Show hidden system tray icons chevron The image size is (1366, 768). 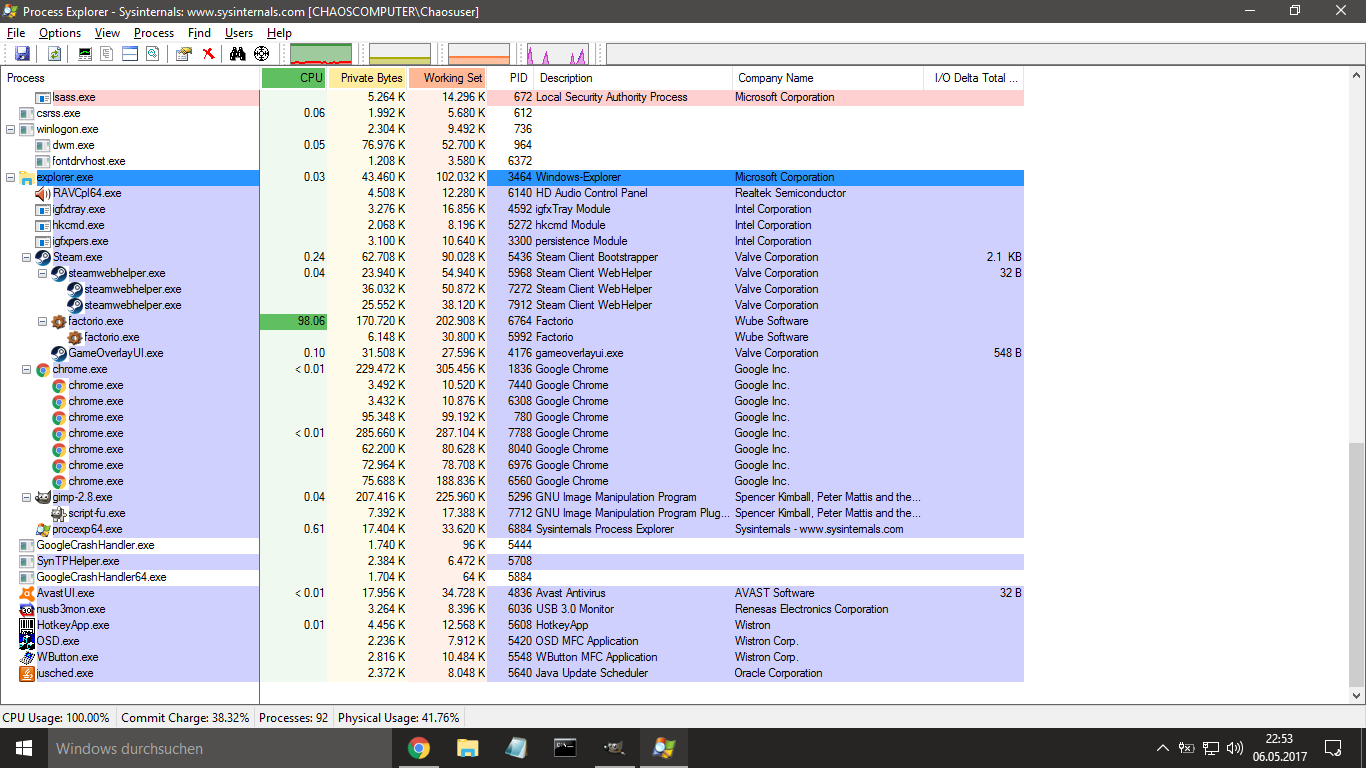click(x=1162, y=748)
